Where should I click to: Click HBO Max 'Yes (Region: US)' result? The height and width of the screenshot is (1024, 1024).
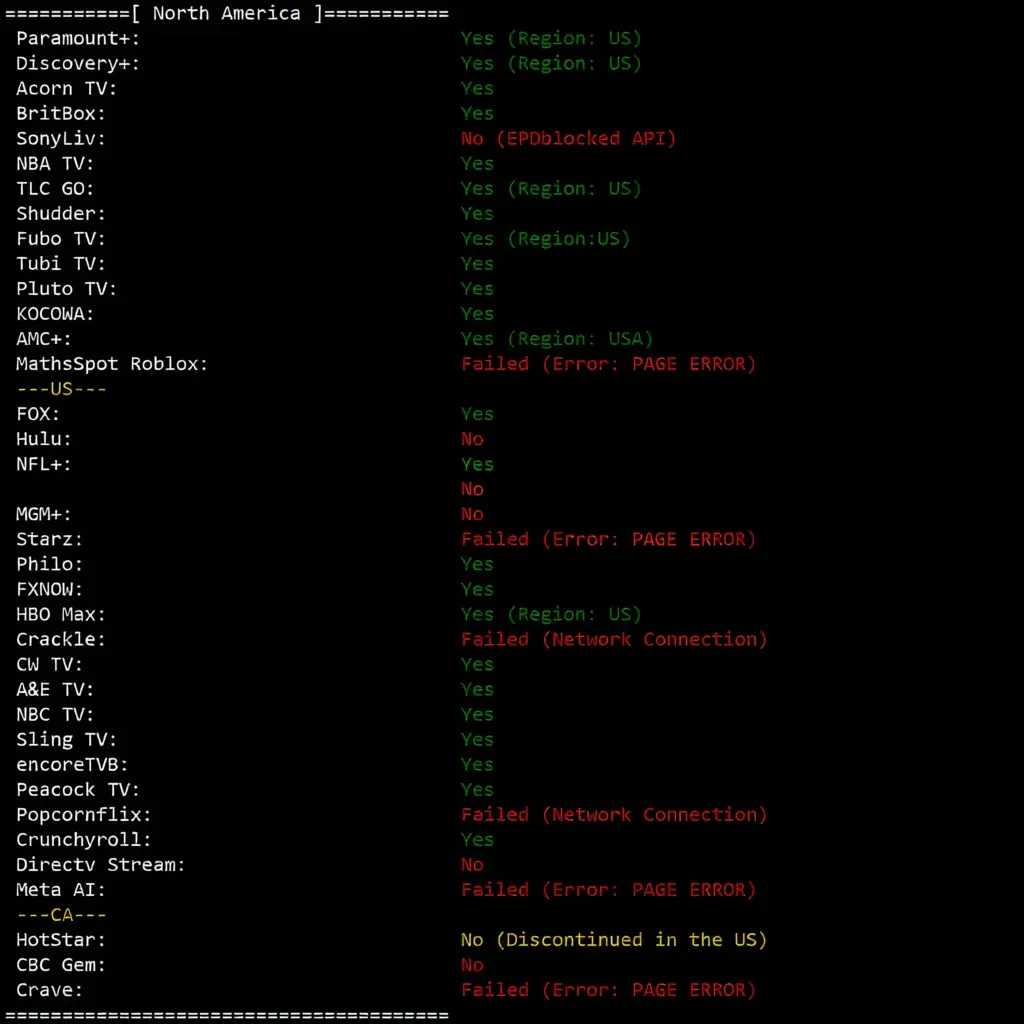551,615
